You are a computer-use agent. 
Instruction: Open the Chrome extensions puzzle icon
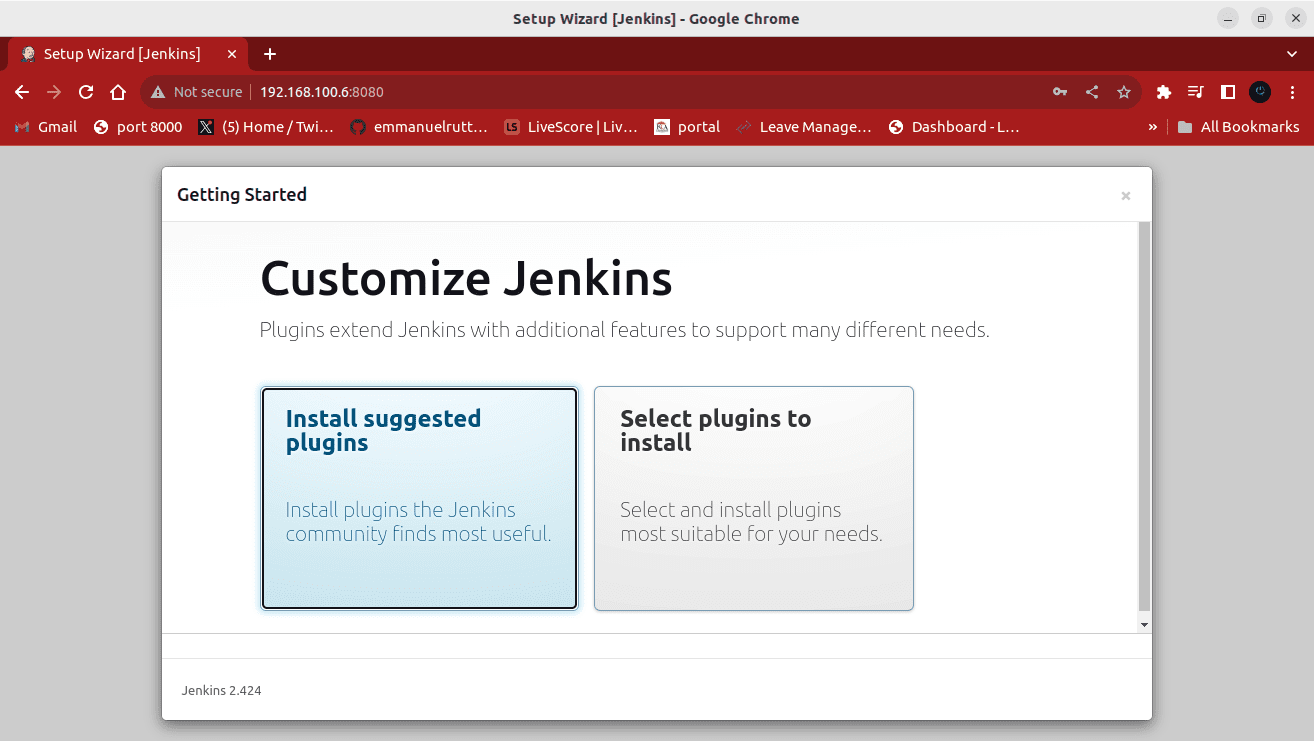coord(1163,92)
